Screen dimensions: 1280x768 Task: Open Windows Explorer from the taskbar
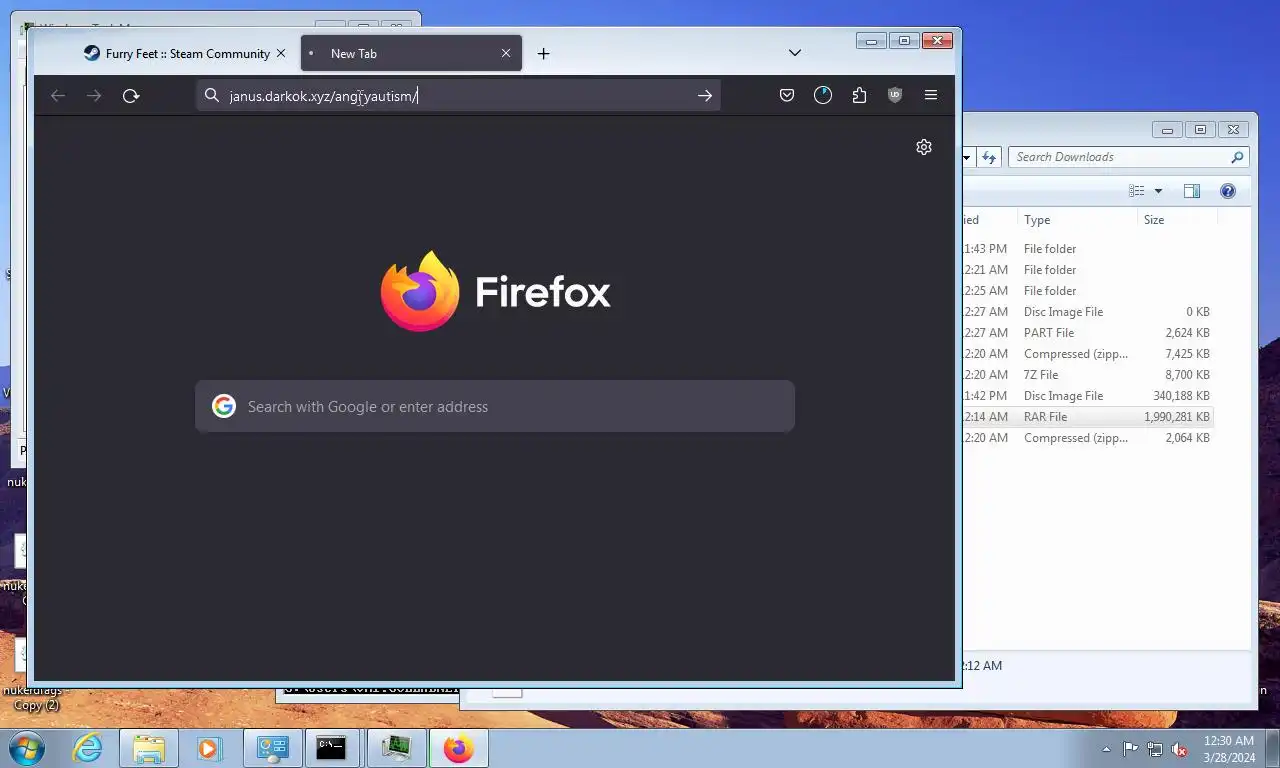(149, 748)
